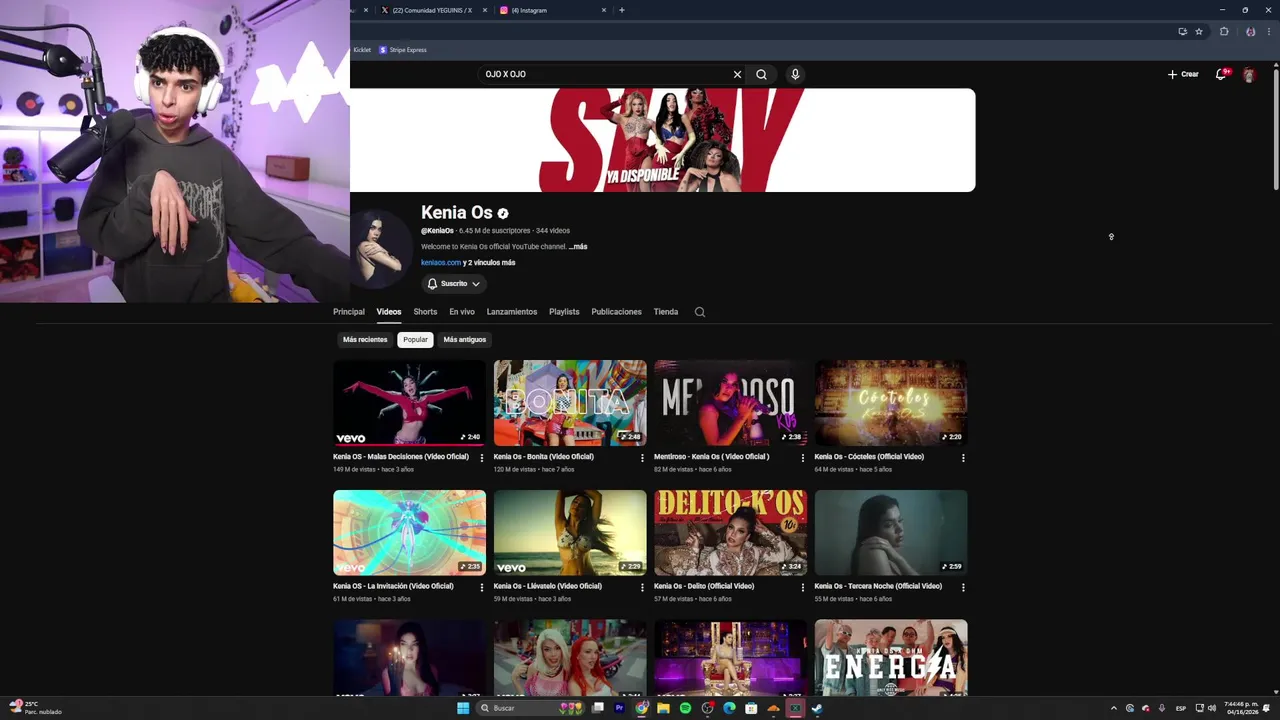Screen dimensions: 1280x720
Task: Open the Stripe Express bookmark
Action: click(x=402, y=50)
